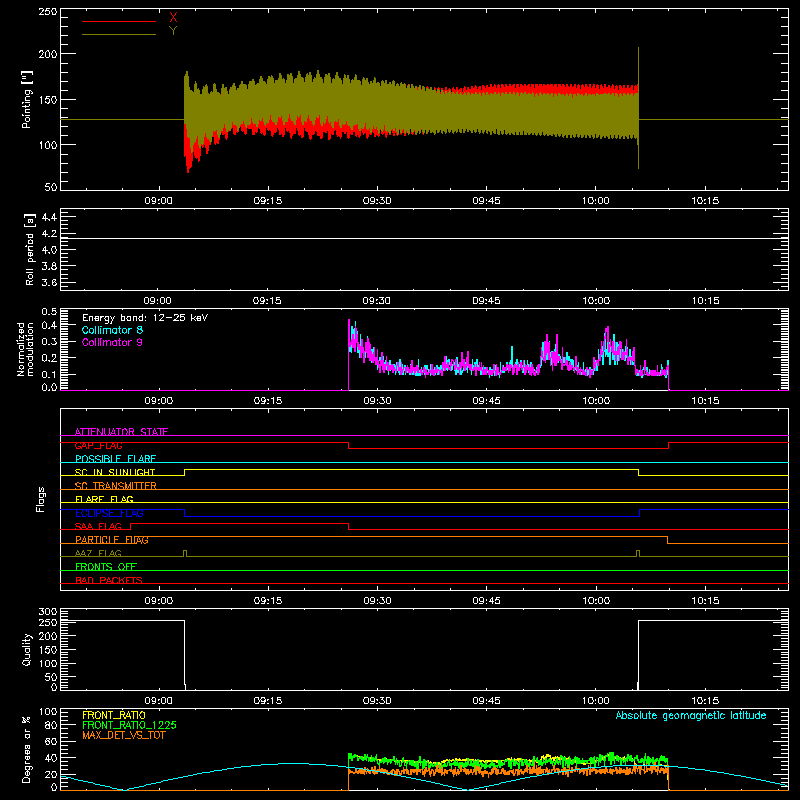
Task: Click "09:15" time label below Flags plot
Action: click(268, 601)
